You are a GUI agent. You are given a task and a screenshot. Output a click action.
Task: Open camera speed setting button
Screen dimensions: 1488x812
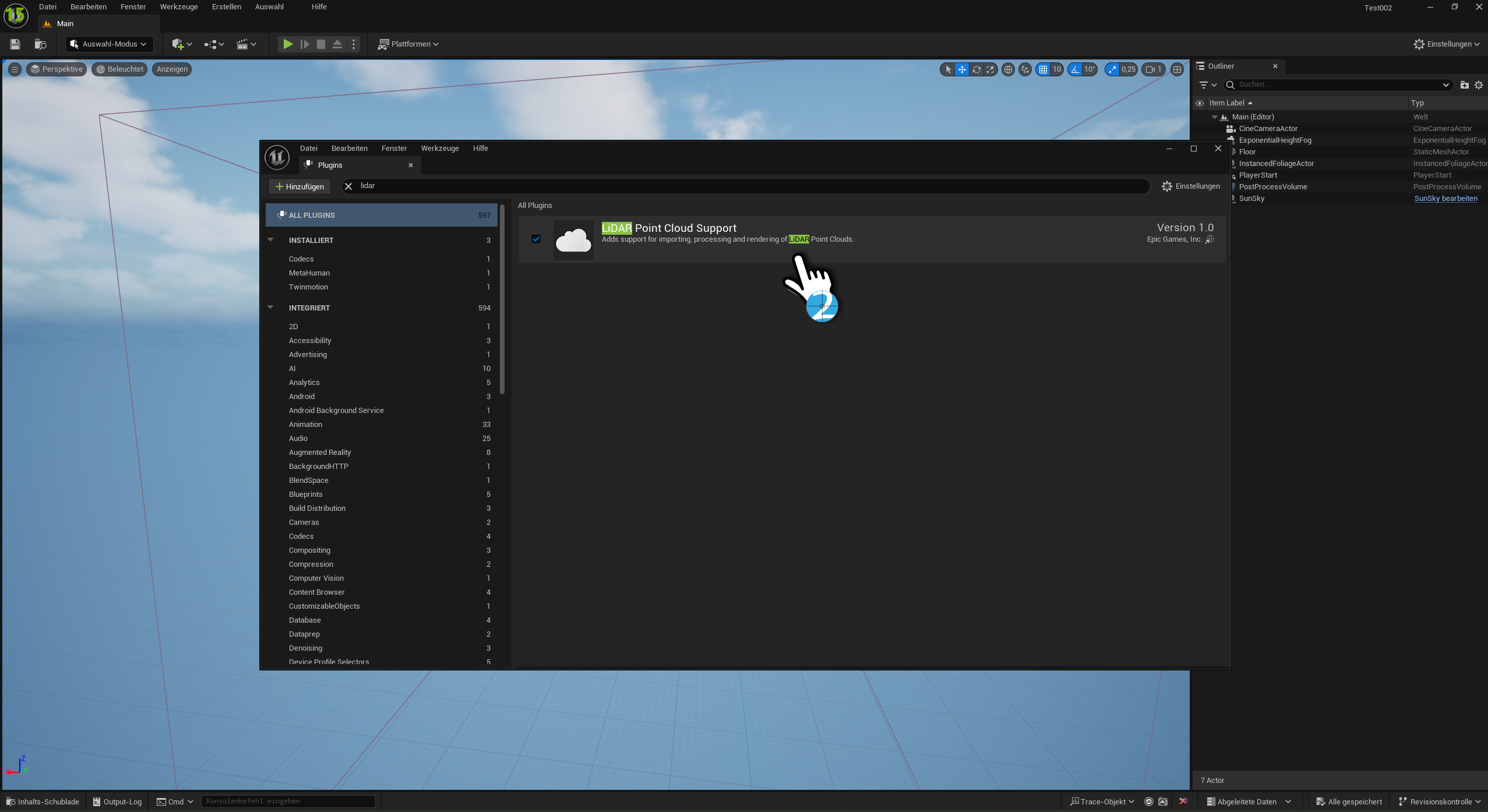click(1154, 69)
